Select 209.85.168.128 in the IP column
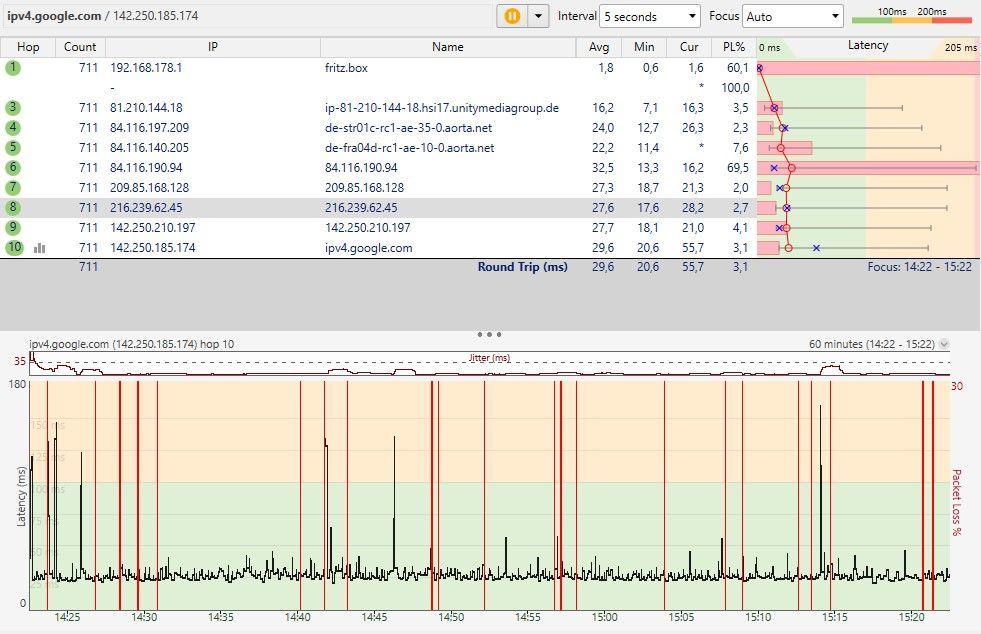Image resolution: width=981 pixels, height=634 pixels. (x=150, y=188)
